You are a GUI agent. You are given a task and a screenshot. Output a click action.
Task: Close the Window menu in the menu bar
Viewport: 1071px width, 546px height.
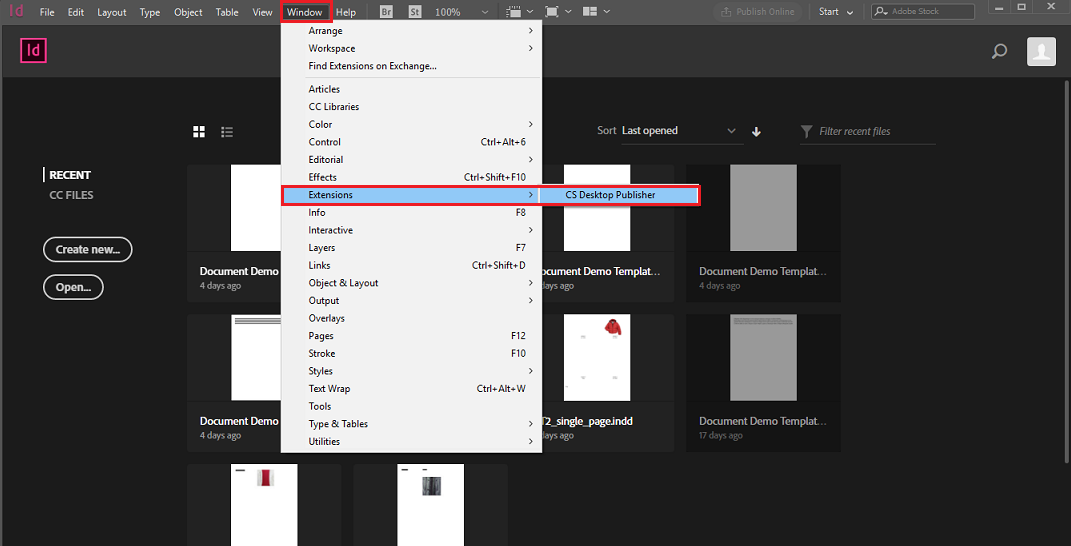(x=305, y=12)
